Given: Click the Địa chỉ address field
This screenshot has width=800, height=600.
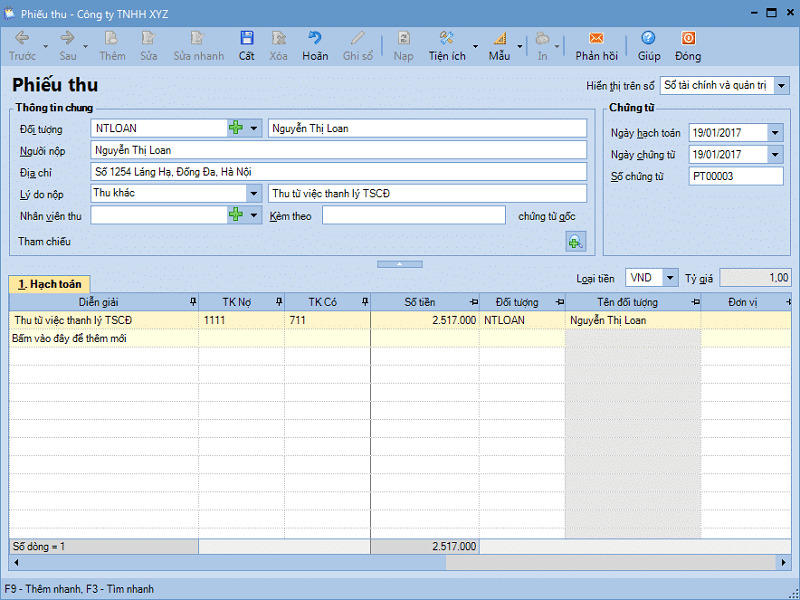Looking at the screenshot, I should pos(339,172).
